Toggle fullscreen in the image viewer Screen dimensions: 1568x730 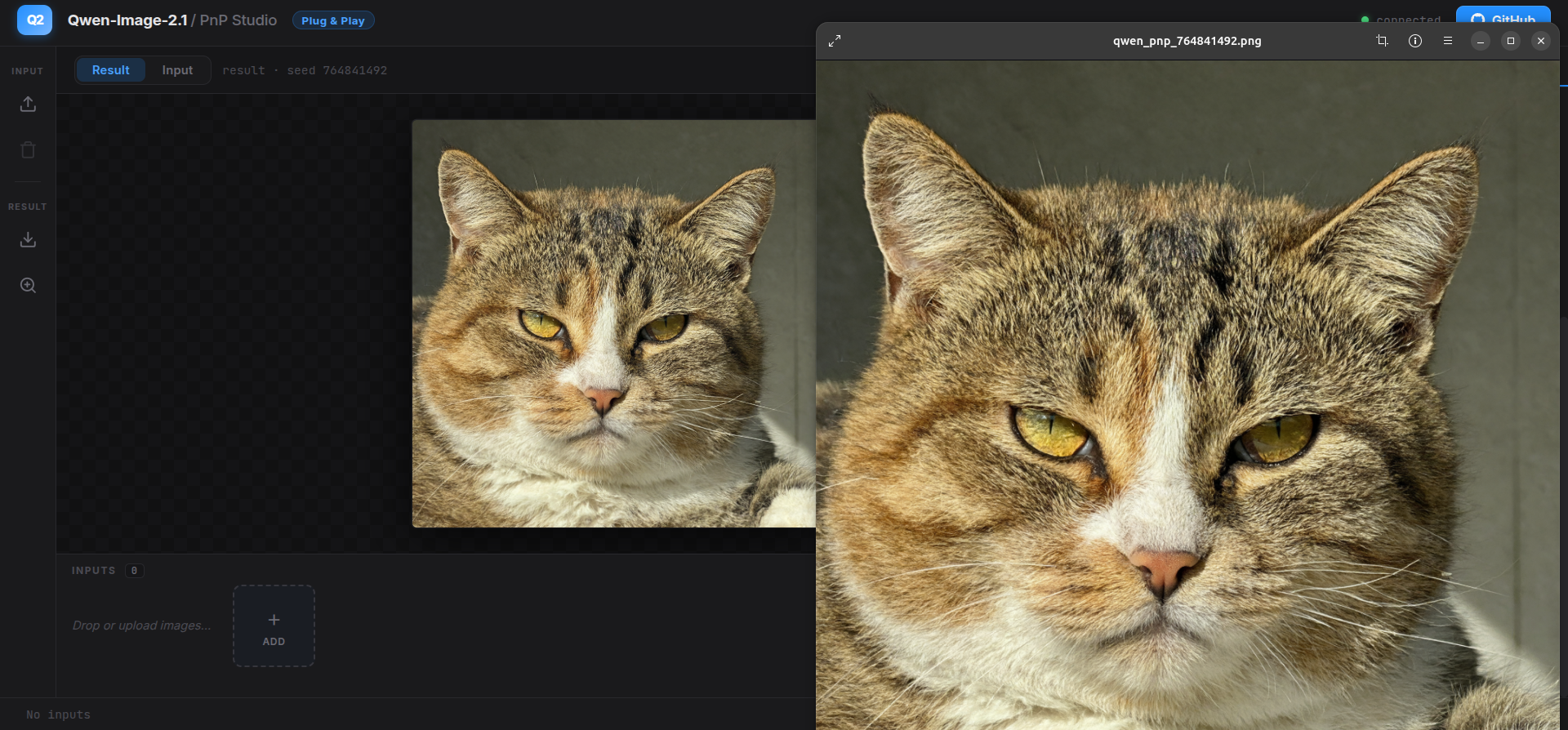tap(835, 41)
